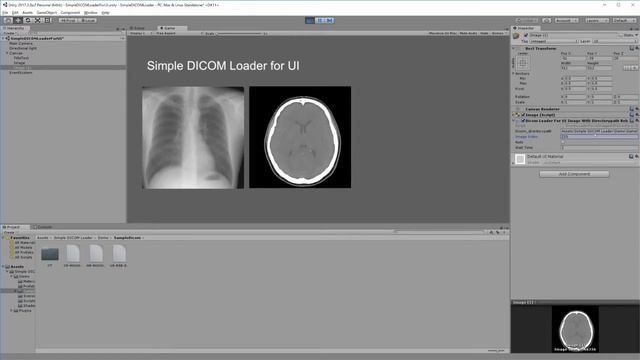Select the Project tab
The width and height of the screenshot is (640, 360).
(x=15, y=227)
